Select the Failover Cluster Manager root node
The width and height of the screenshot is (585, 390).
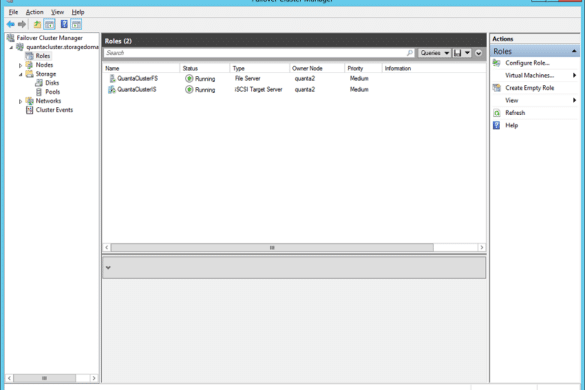coord(49,38)
